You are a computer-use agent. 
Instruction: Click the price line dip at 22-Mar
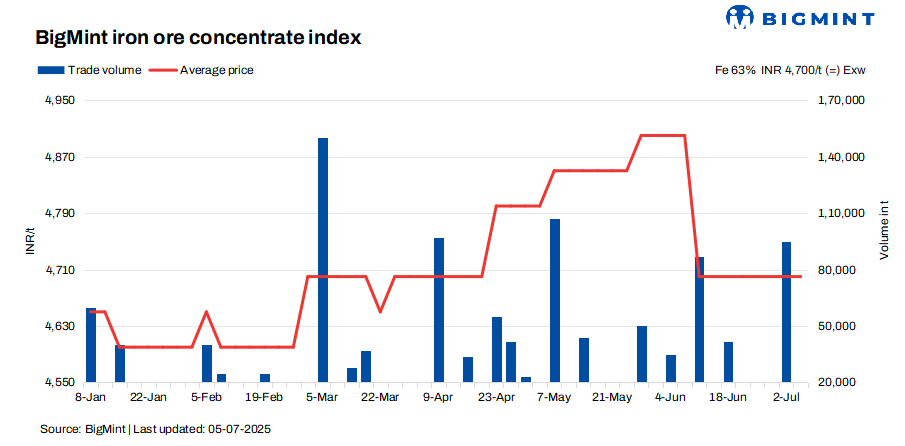coord(380,311)
